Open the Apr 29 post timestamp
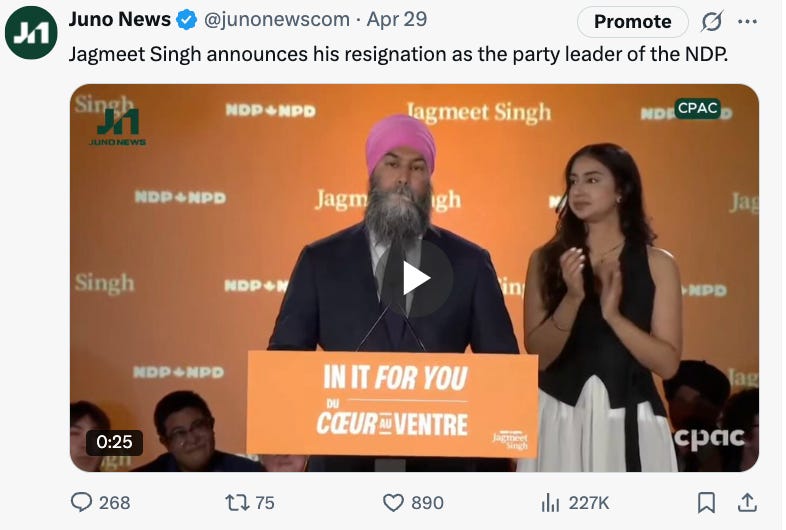The image size is (786, 530). point(397,20)
